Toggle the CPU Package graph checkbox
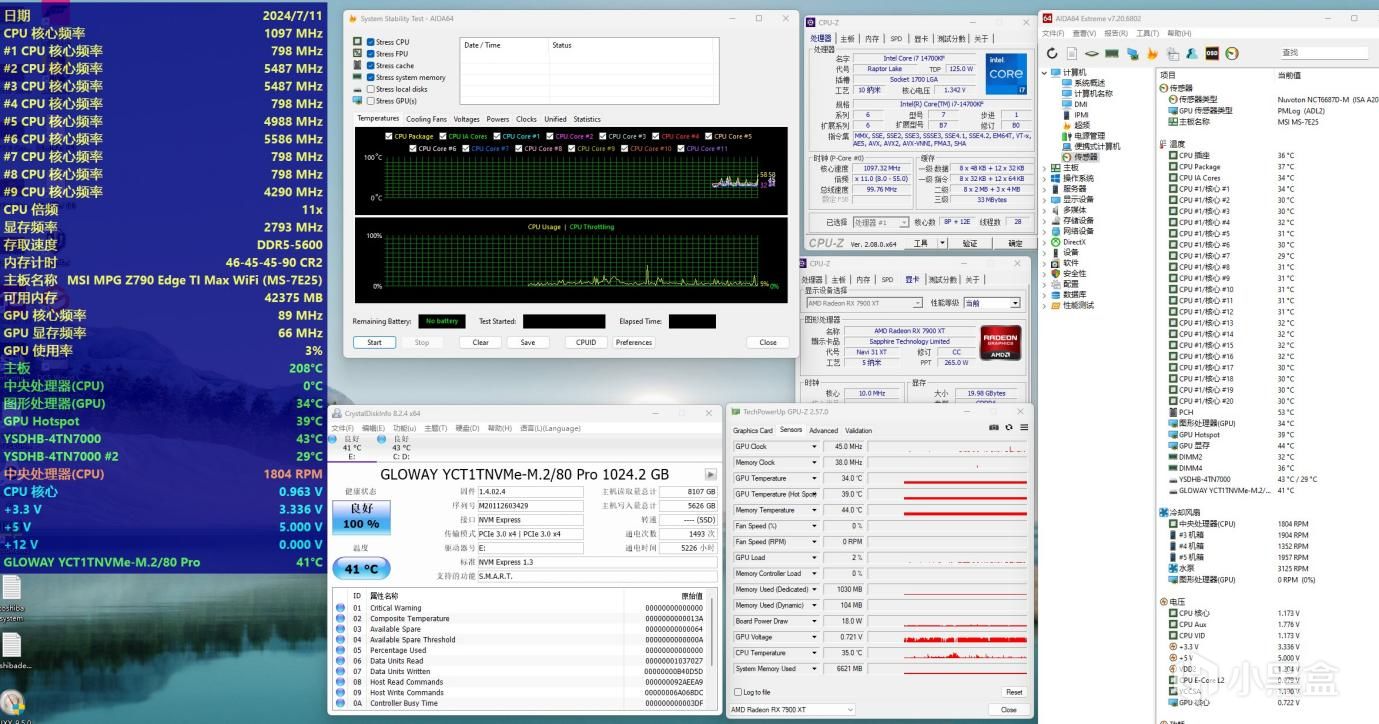Viewport: 1379px width, 724px height. pos(389,136)
